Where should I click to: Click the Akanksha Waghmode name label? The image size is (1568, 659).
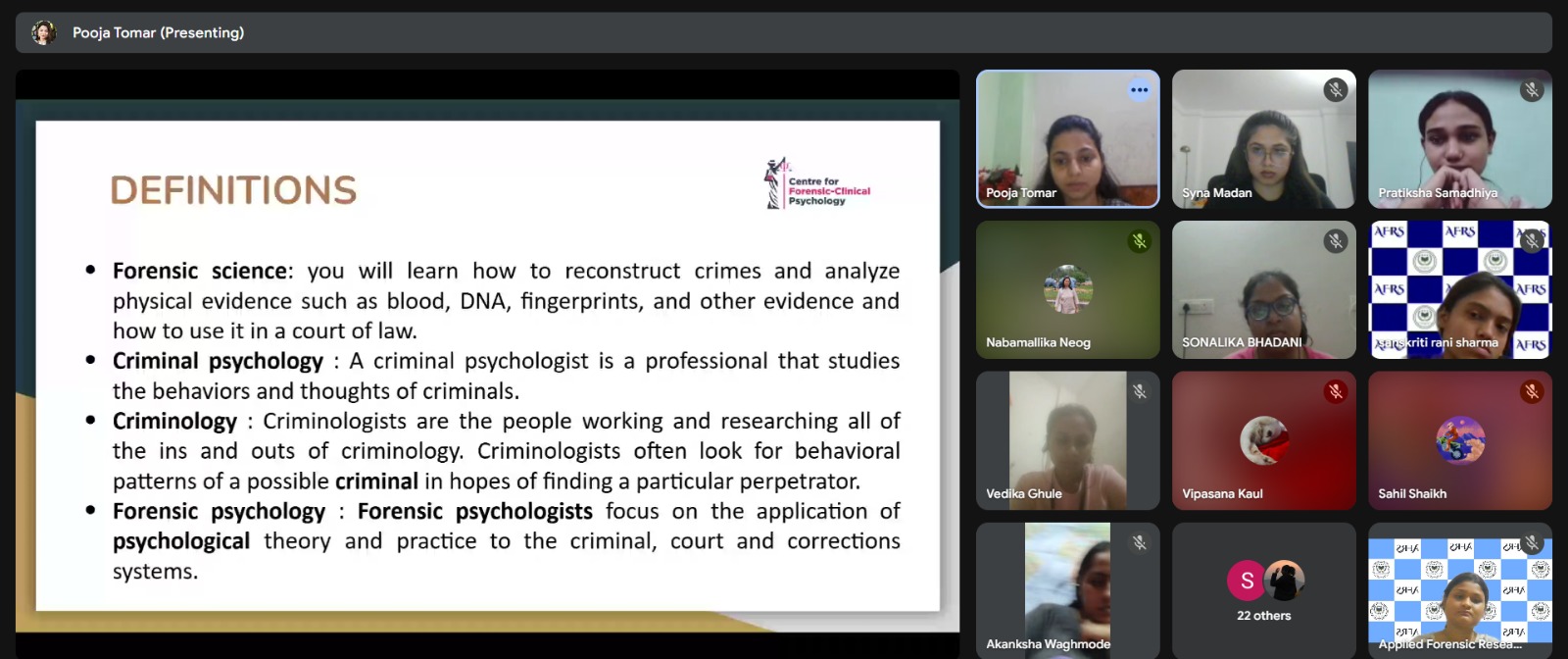click(1049, 644)
